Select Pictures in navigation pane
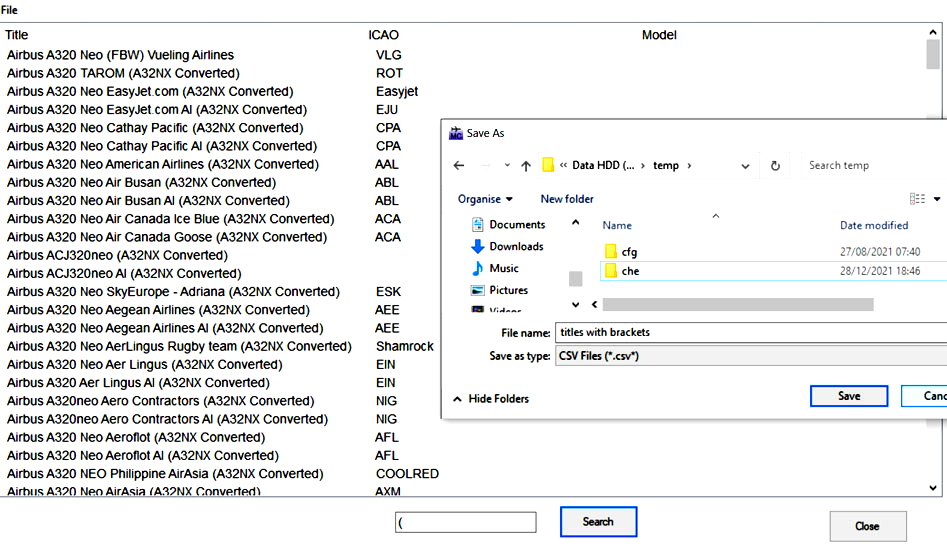This screenshot has width=947, height=550. (x=499, y=290)
